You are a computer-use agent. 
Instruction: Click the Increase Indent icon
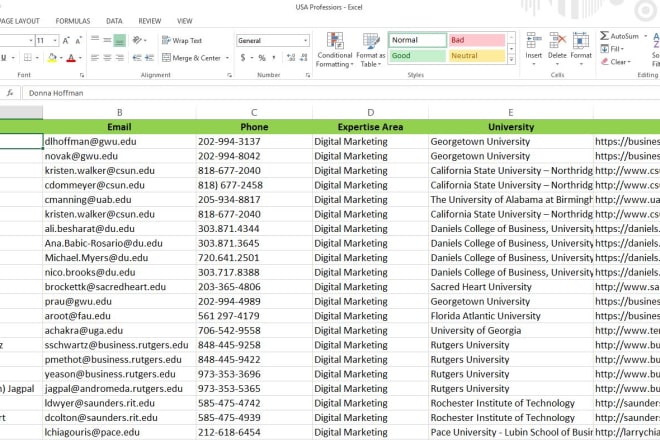pyautogui.click(x=149, y=58)
